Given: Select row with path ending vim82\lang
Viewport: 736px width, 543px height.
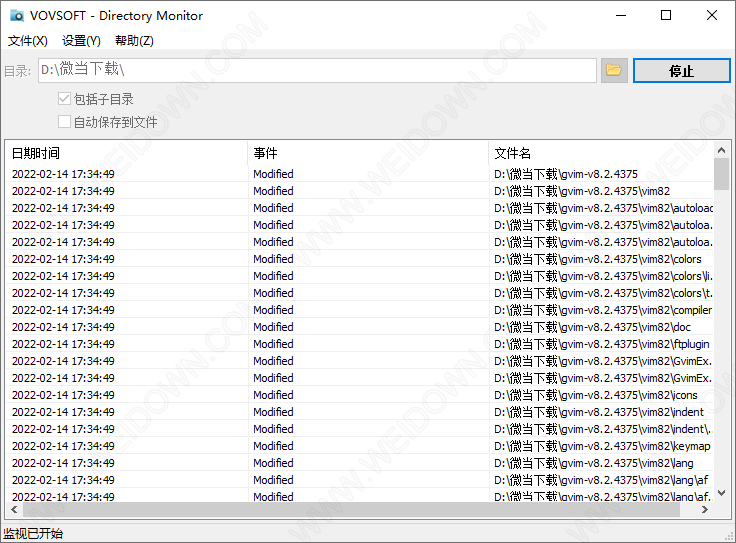Looking at the screenshot, I should [360, 463].
